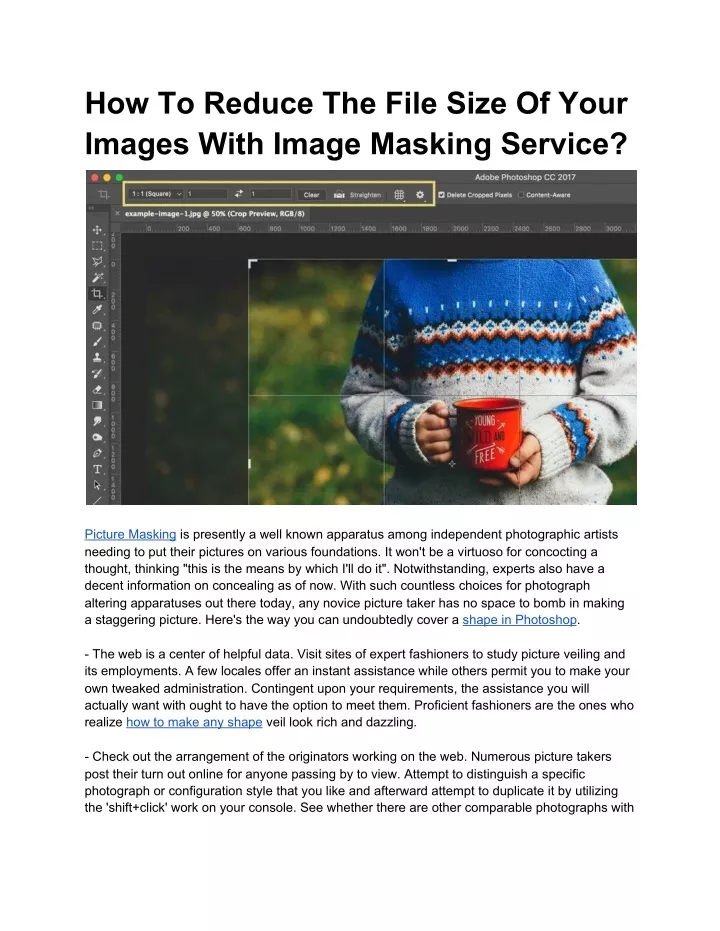720x931 pixels.
Task: Select the Move tool in the toolbar
Action: (x=97, y=230)
